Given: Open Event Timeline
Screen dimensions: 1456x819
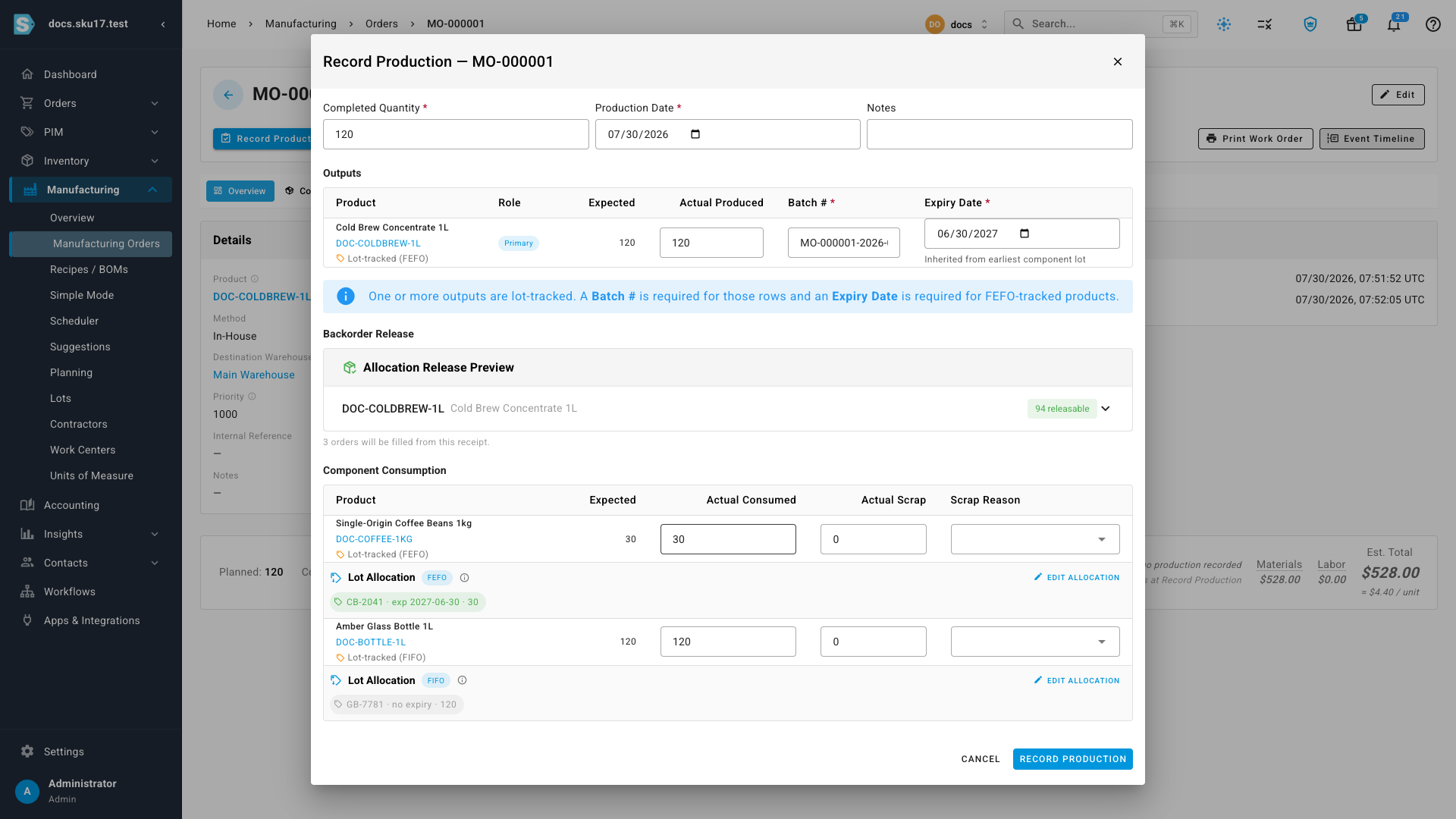Looking at the screenshot, I should (x=1371, y=139).
